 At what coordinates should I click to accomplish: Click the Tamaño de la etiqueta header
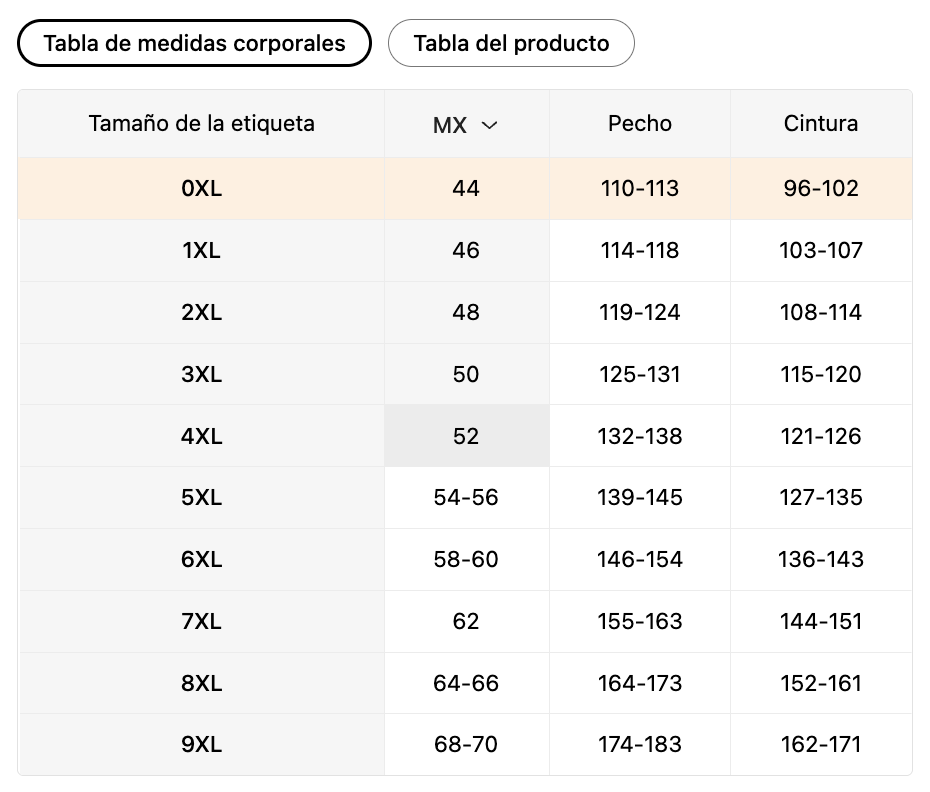pos(202,123)
